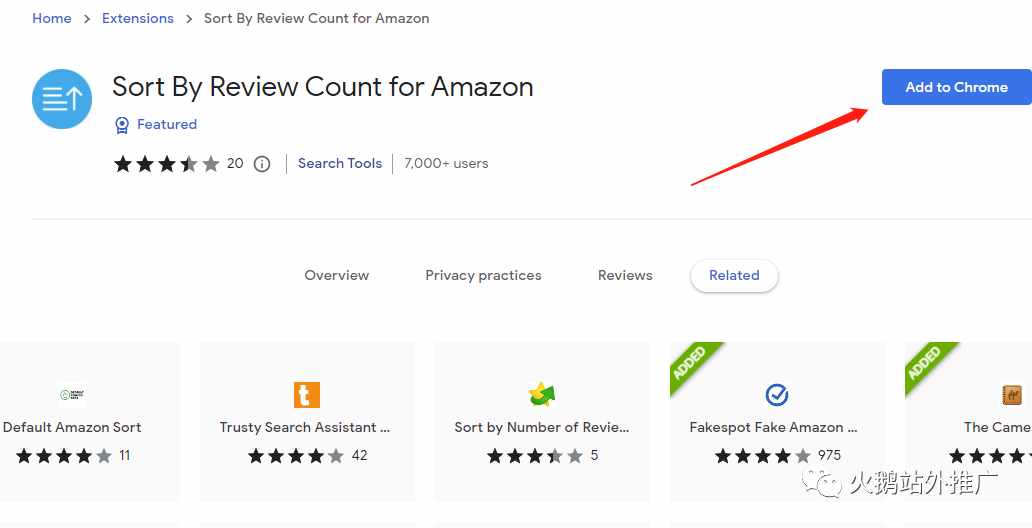This screenshot has height=528, width=1032.
Task: Click the Sort by Number of Reviews star icon
Action: 542,394
